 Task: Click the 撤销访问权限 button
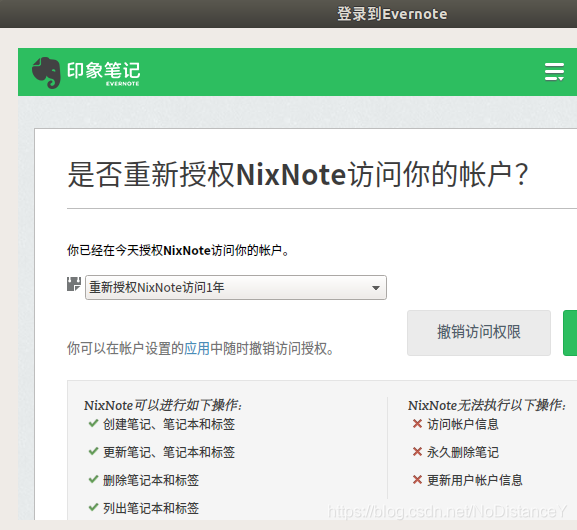tap(479, 333)
